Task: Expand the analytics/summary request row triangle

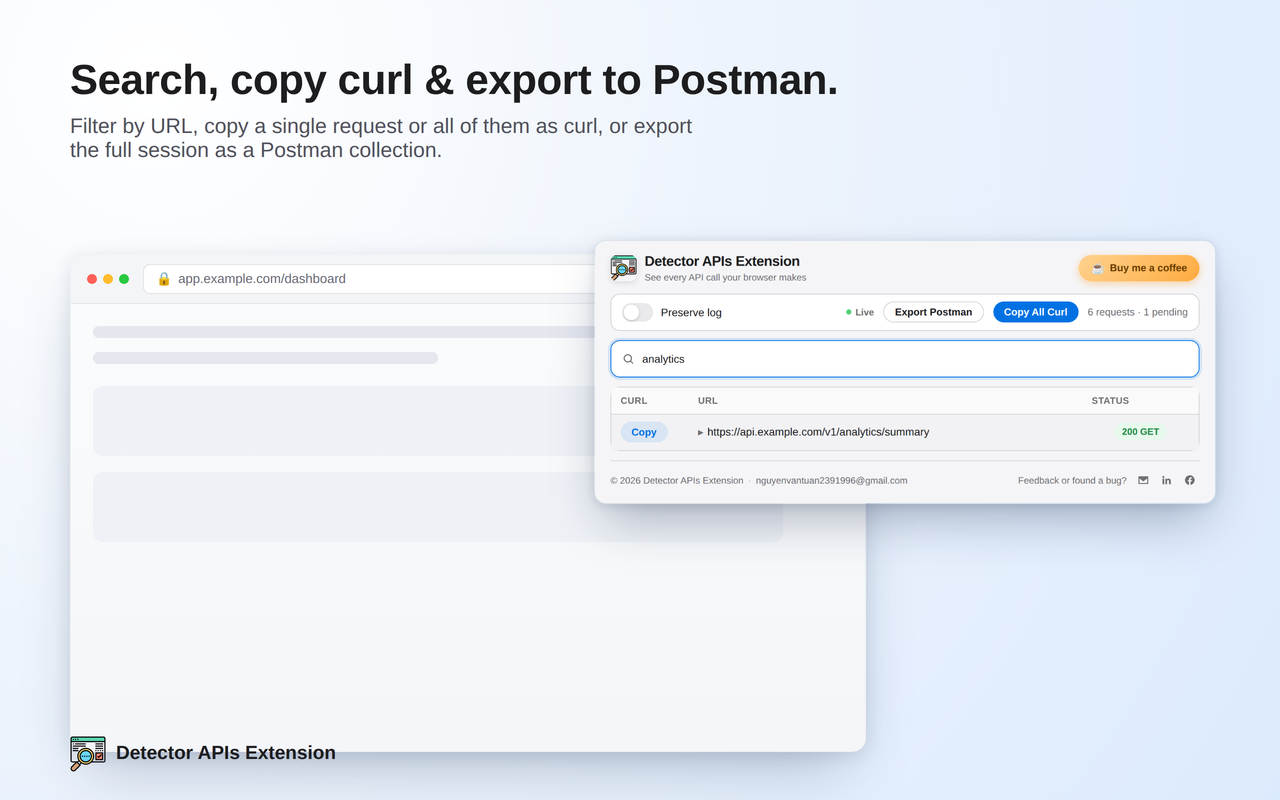Action: (700, 433)
